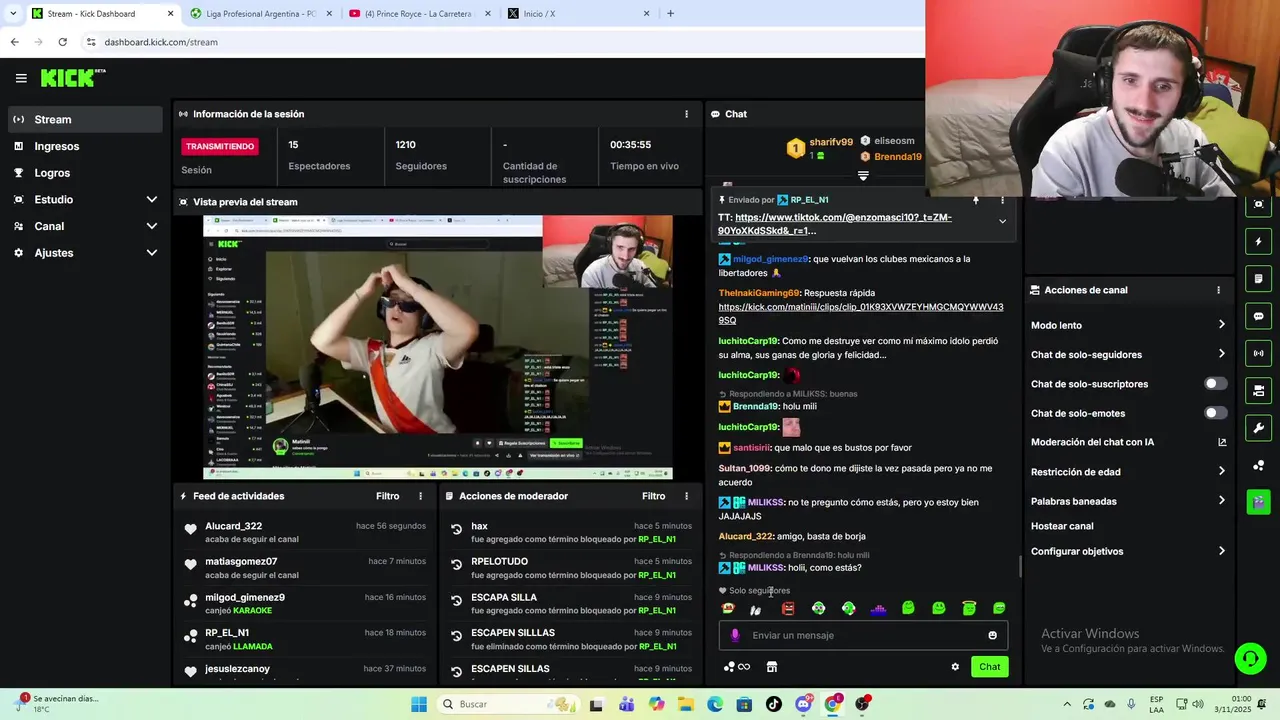
Task: Insert the red angry face emote
Action: [x=788, y=608]
